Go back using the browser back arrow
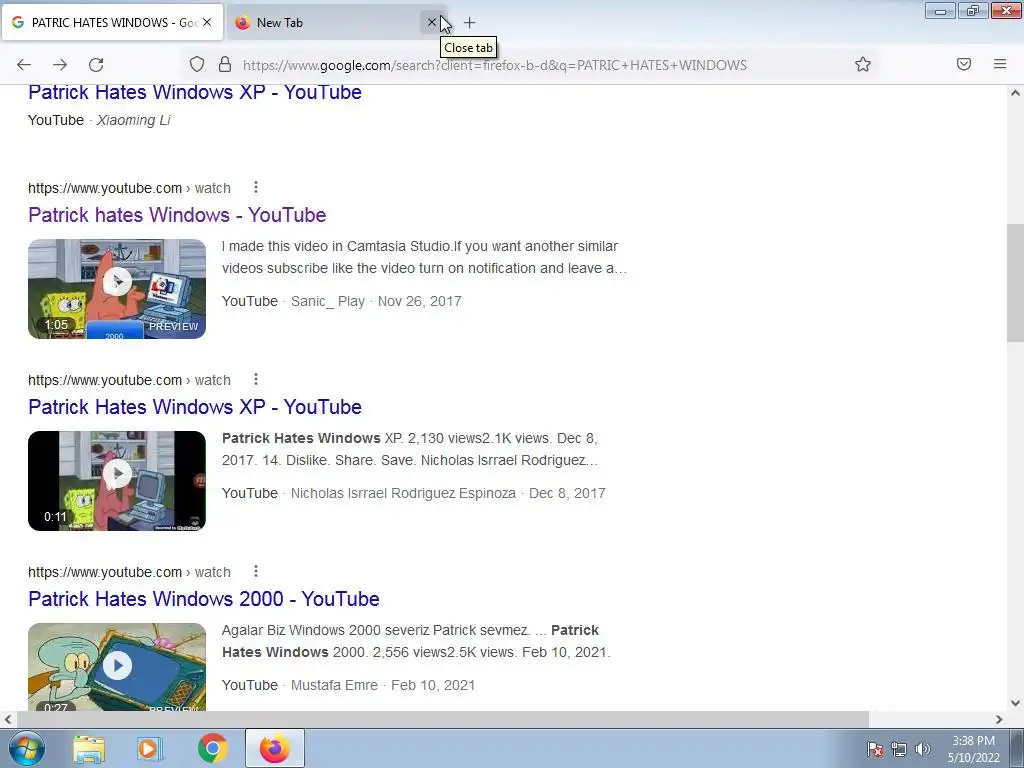1024x768 pixels. tap(24, 65)
